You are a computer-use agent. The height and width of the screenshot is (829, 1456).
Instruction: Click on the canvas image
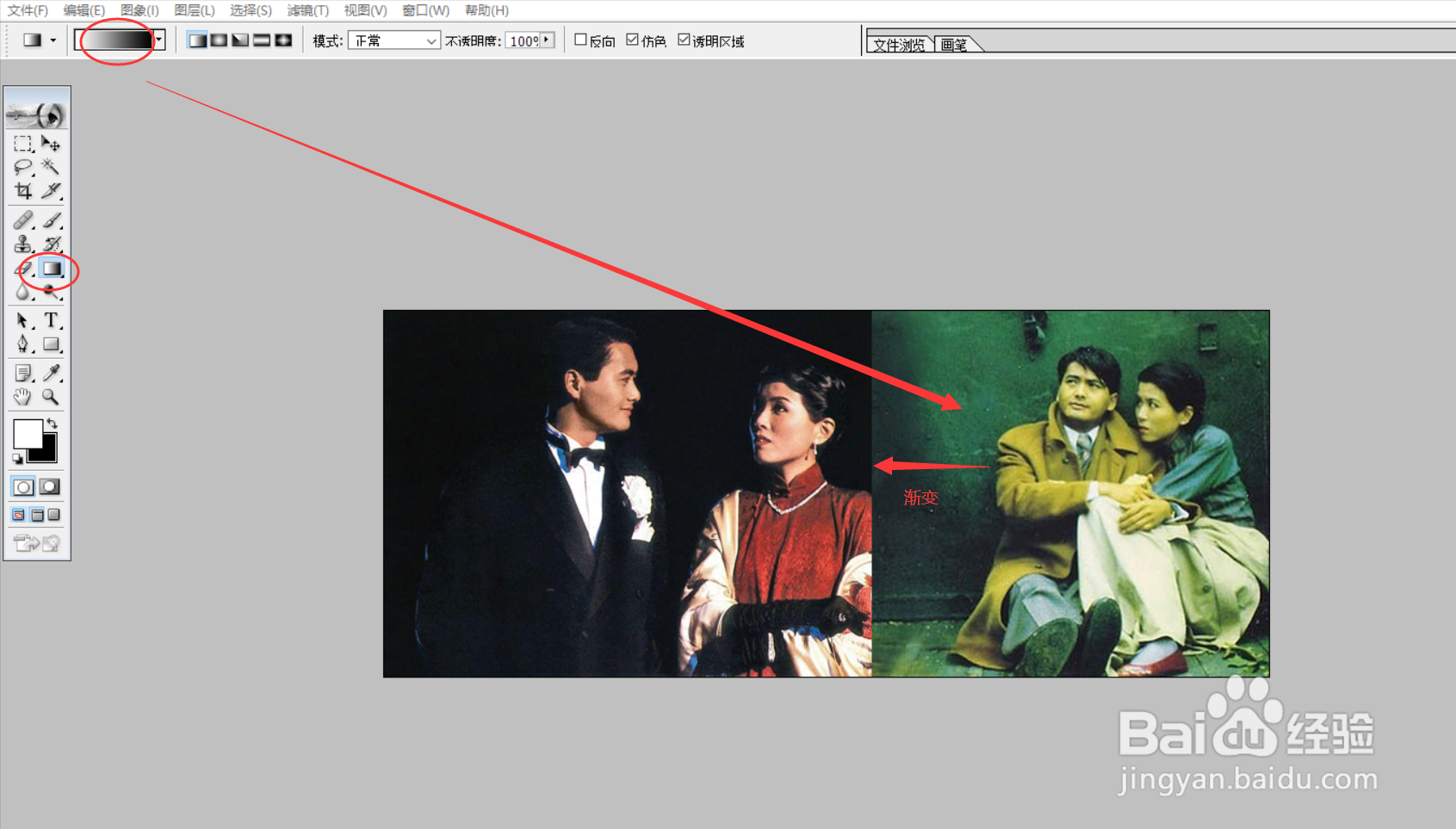pyautogui.click(x=826, y=493)
